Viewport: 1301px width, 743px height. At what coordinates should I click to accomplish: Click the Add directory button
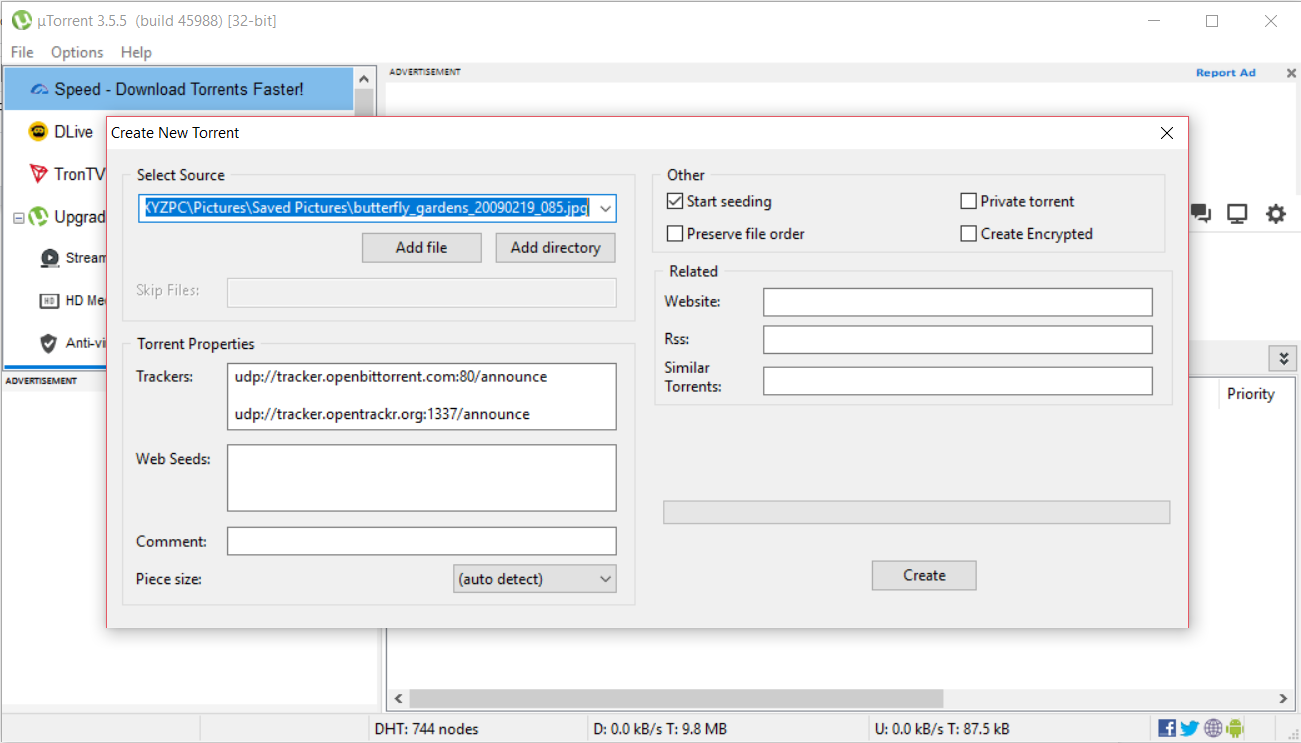[x=556, y=248]
